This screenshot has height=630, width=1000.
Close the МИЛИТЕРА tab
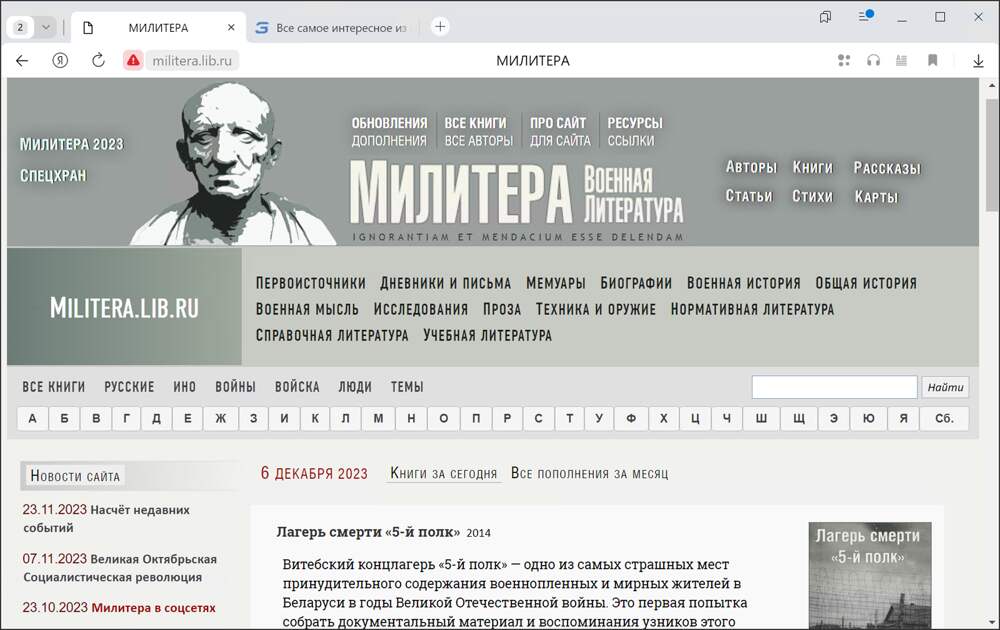[231, 28]
